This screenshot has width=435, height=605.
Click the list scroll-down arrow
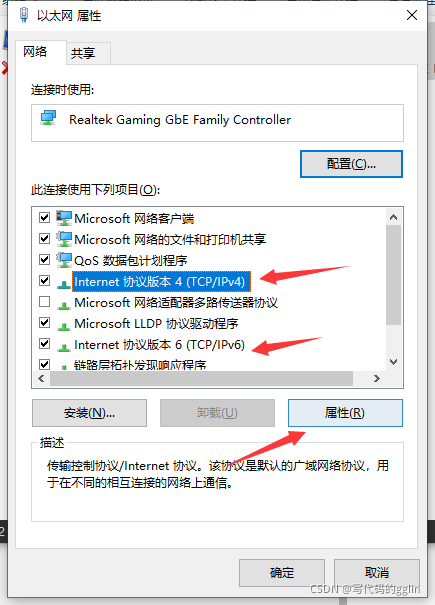click(x=393, y=362)
